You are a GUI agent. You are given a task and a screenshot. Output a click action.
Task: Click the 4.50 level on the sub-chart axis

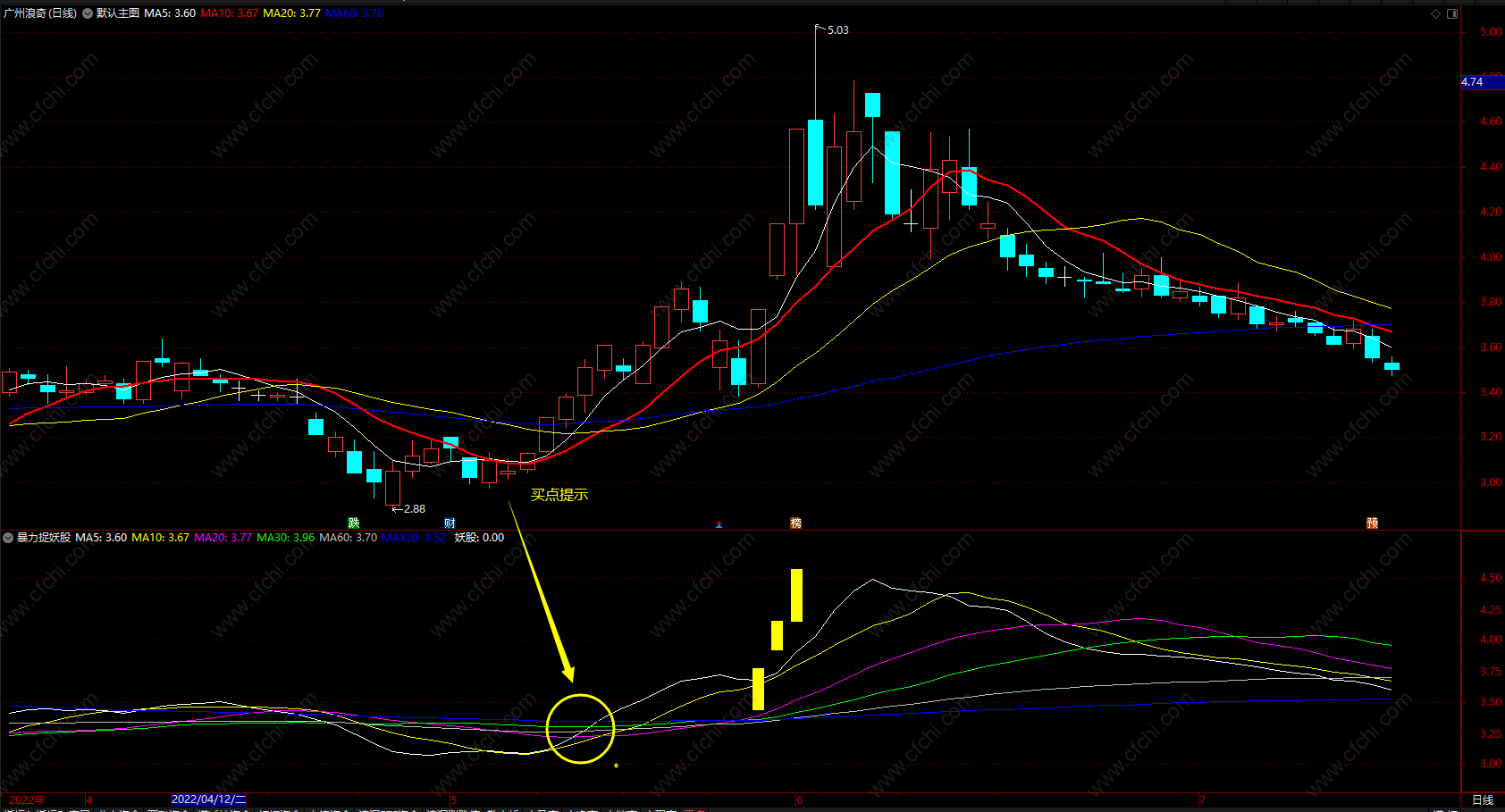[x=1491, y=578]
